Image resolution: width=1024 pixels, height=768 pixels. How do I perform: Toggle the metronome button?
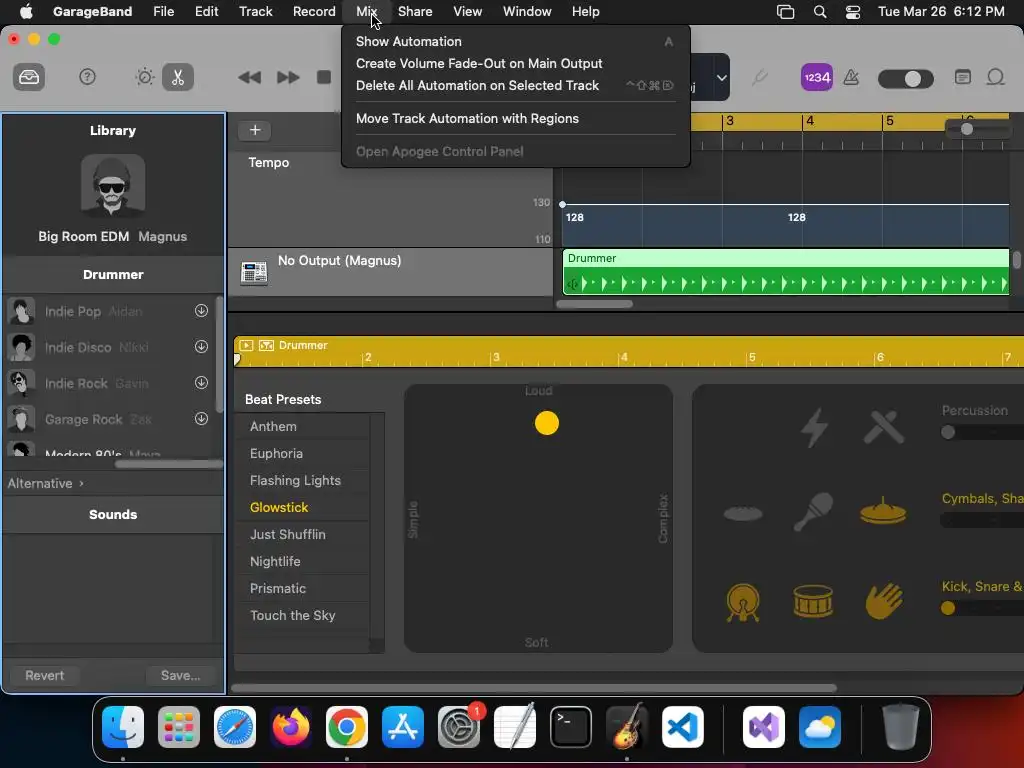coord(852,78)
